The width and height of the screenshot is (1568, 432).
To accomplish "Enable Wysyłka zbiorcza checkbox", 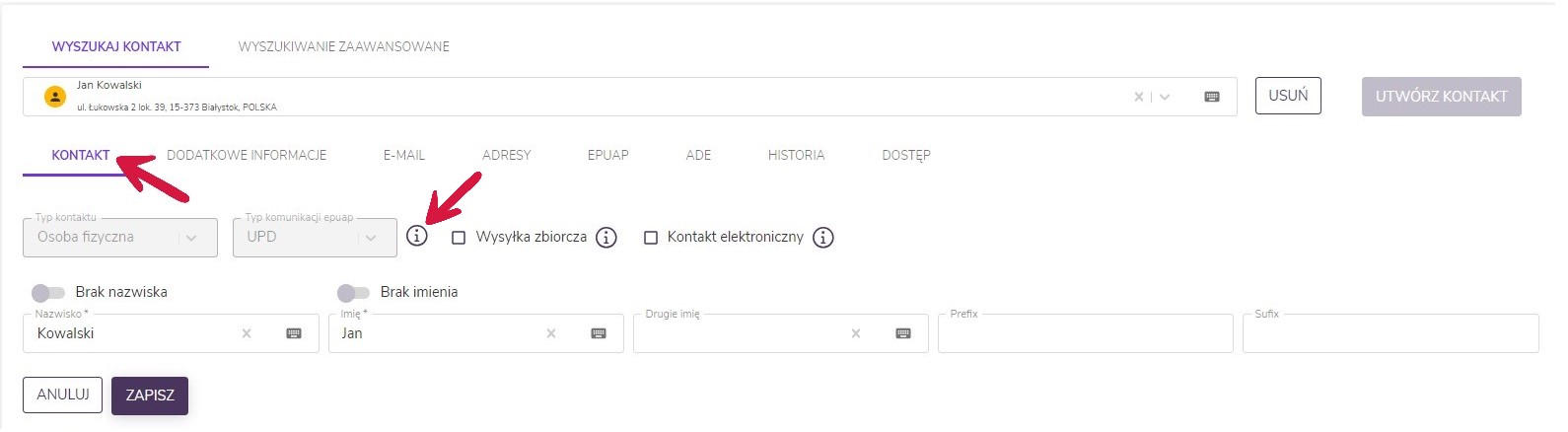I will [x=459, y=238].
